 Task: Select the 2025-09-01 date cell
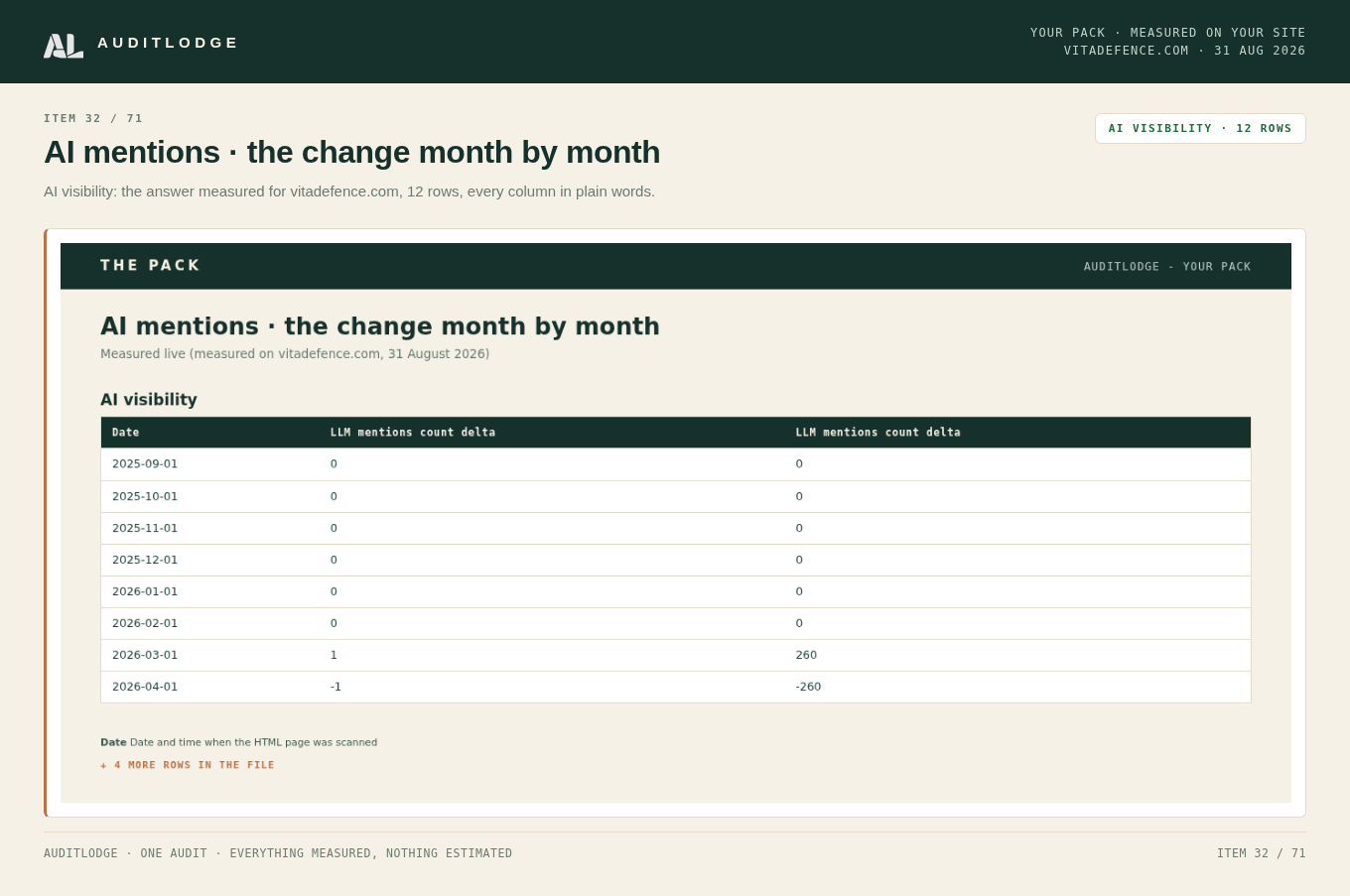(x=145, y=464)
